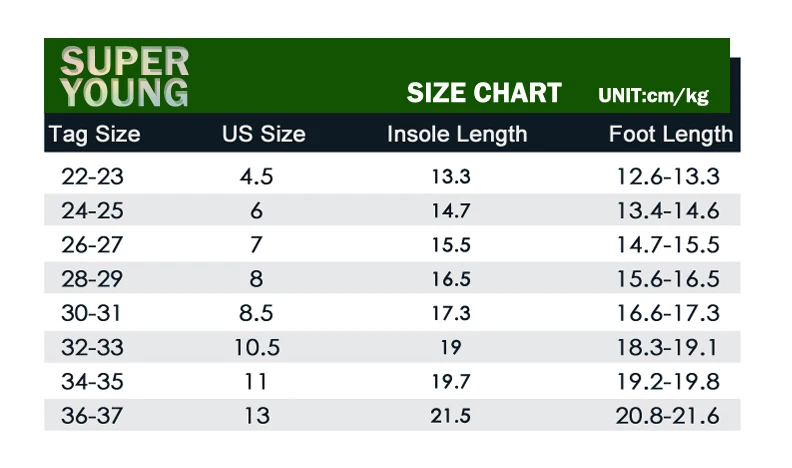Viewport: 792px width, 468px height.
Task: Click US size 13 cell
Action: coord(257,416)
